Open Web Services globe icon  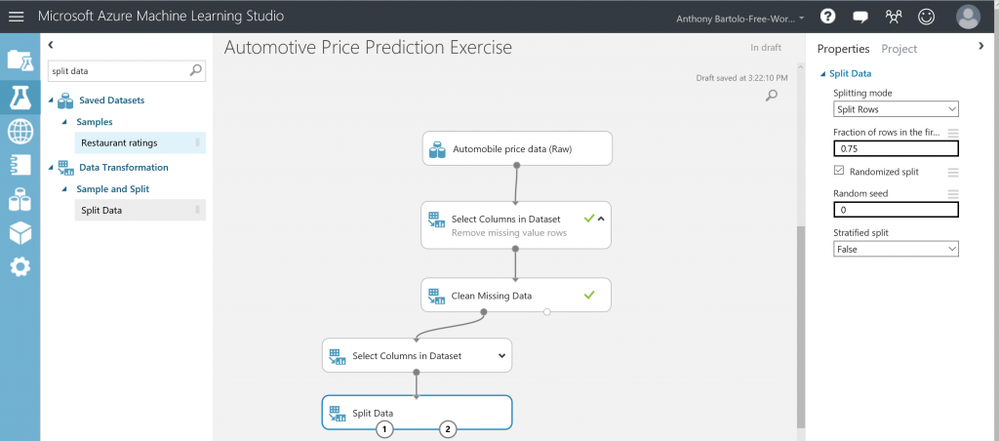(x=20, y=131)
